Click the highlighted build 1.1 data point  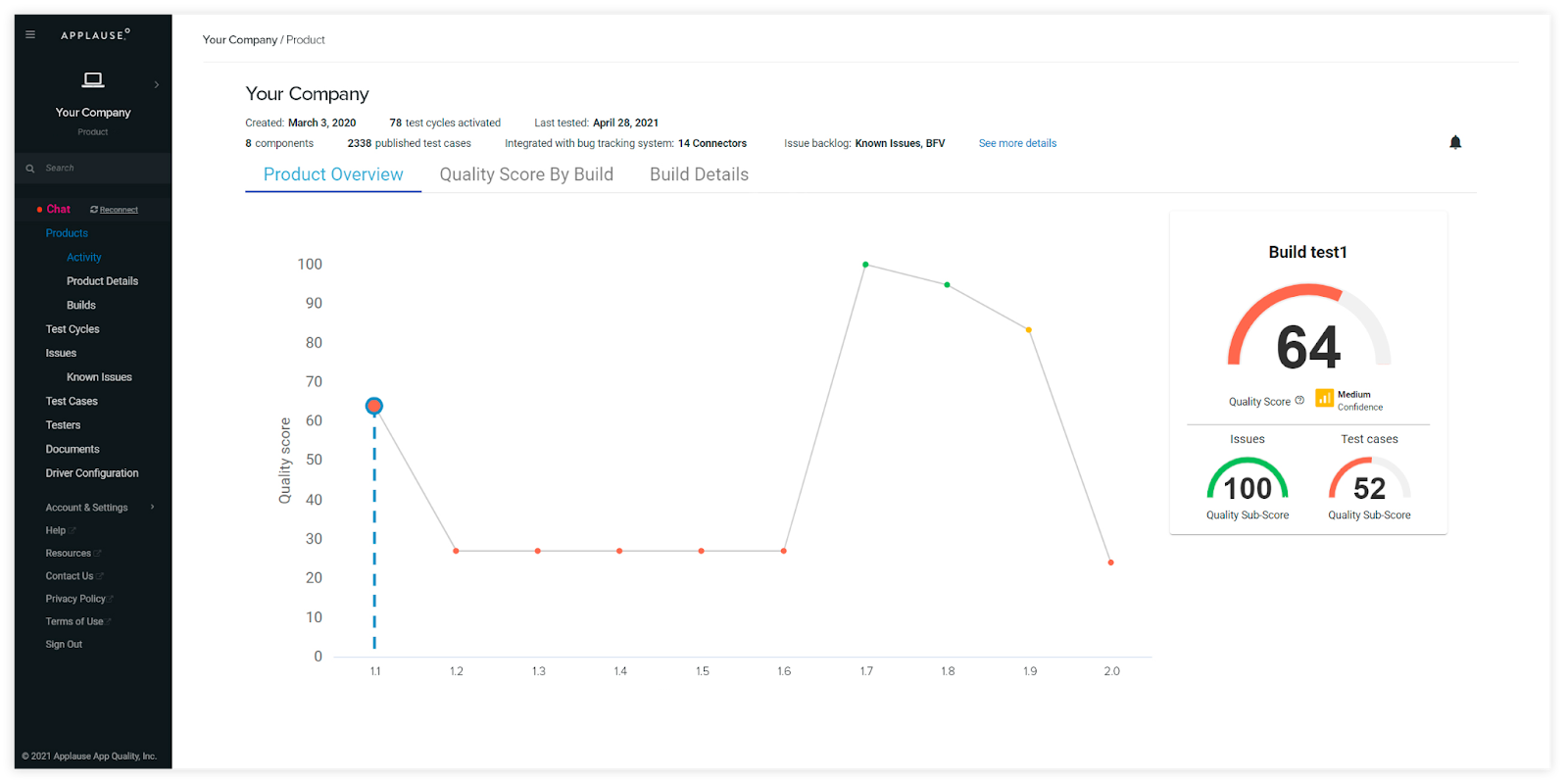click(x=374, y=406)
